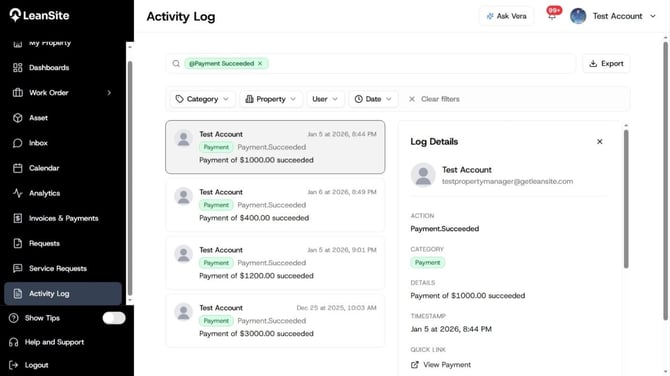Click the Dec 25 at 2025 timestamp
Screen dimensions: 670x376
336,308
